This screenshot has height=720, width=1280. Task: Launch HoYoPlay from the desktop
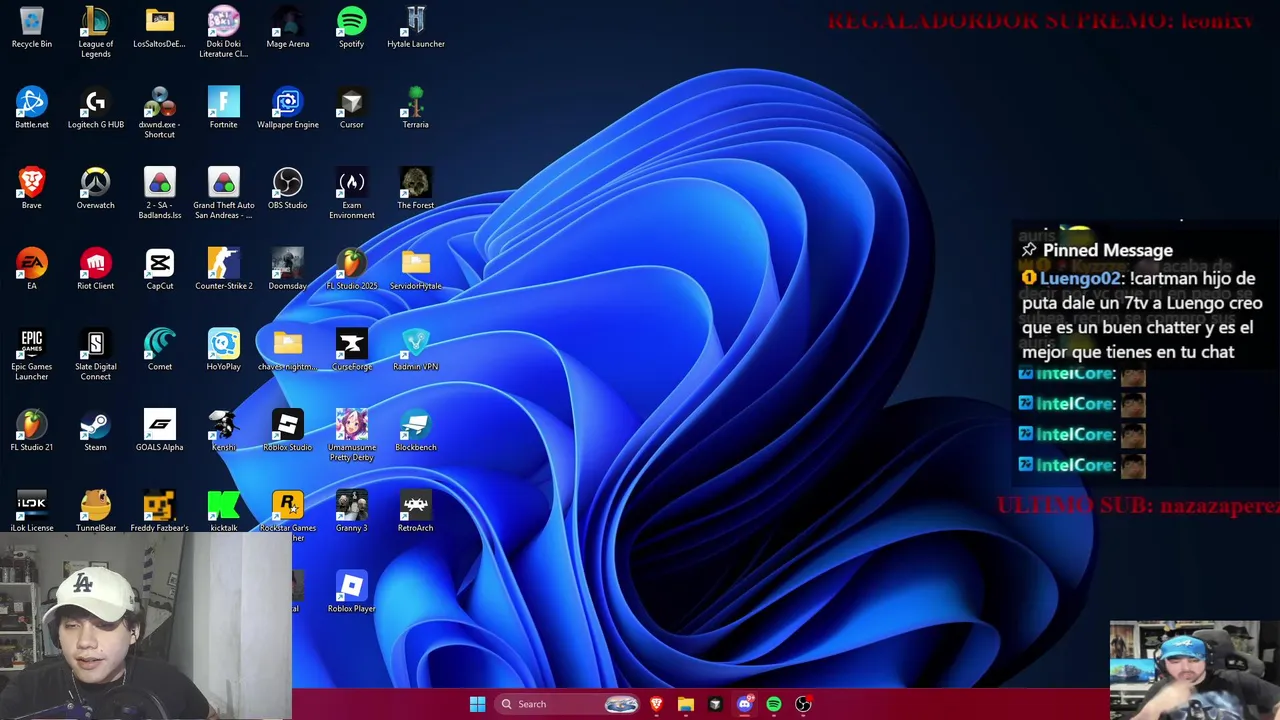tap(224, 350)
